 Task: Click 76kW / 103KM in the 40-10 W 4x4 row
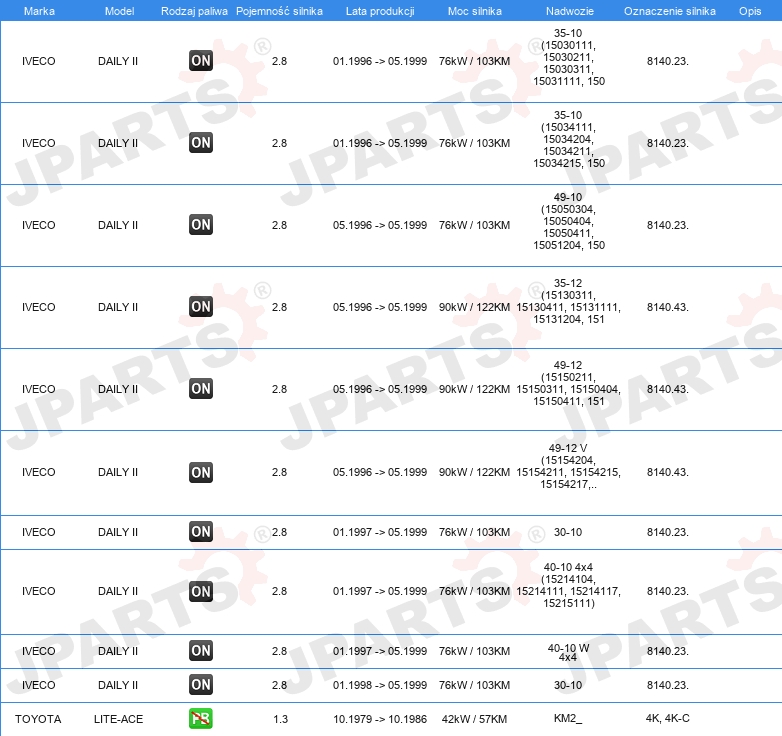click(x=474, y=651)
